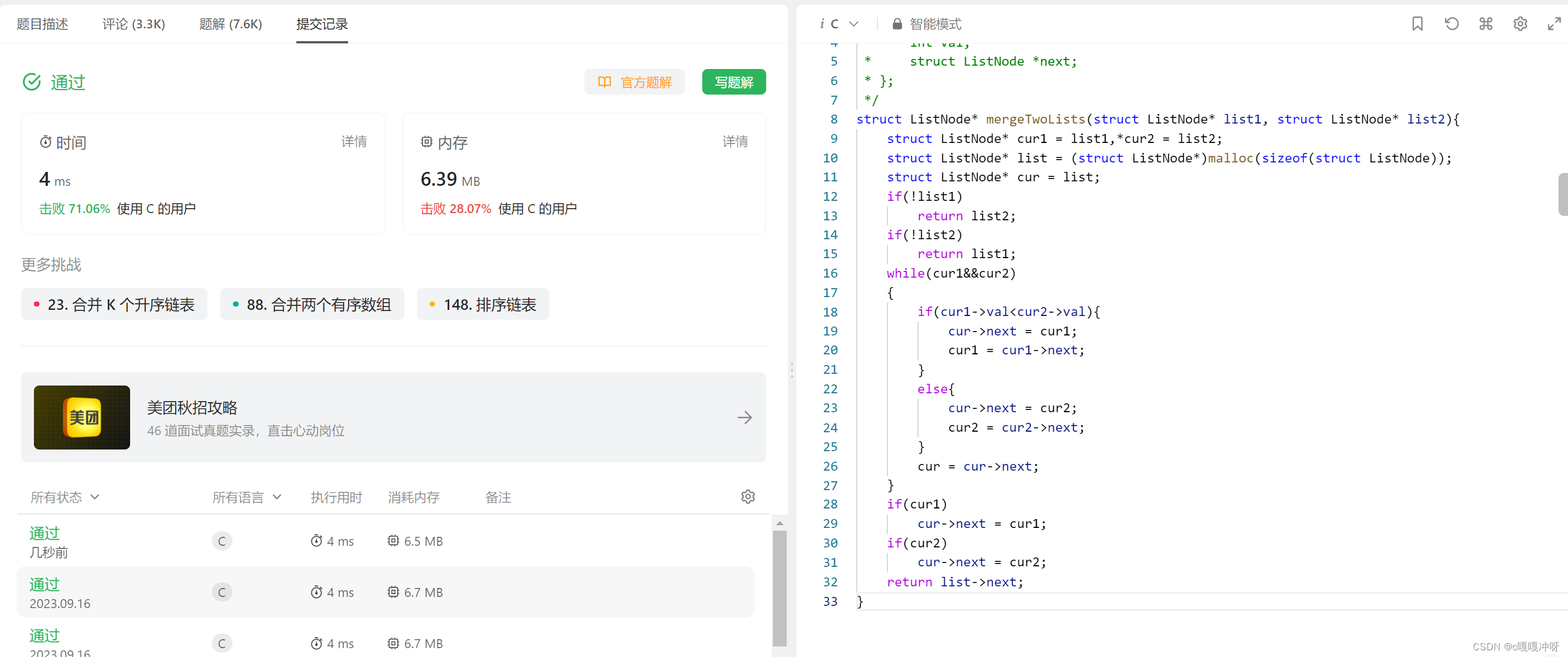Expand the 所有状态 filter dropdown
1568x657 pixels.
tap(65, 497)
